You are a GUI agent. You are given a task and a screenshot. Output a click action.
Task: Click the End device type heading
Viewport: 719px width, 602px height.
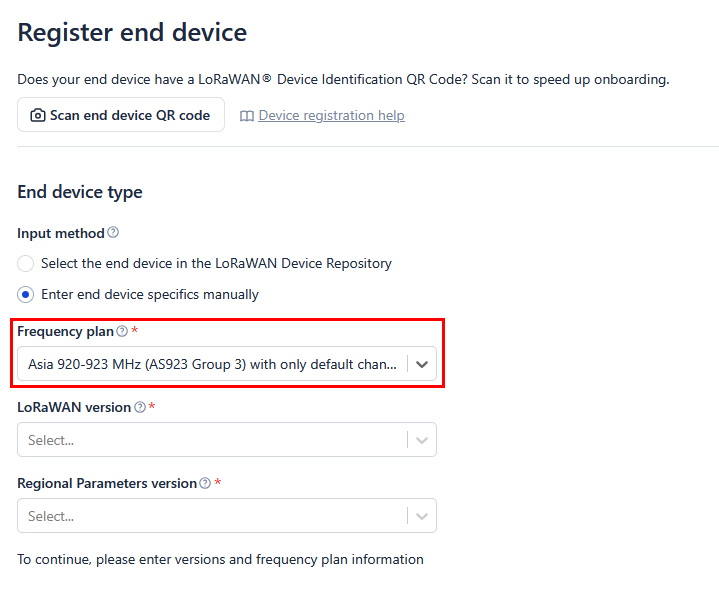[80, 192]
